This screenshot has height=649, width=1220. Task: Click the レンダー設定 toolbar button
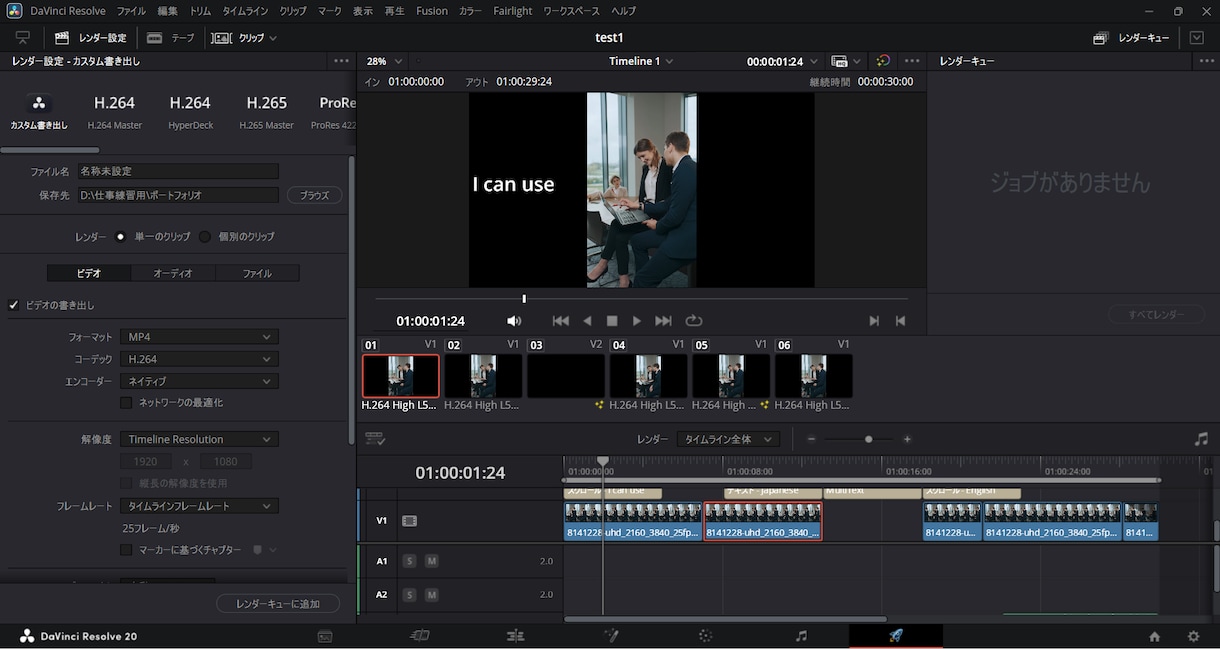point(91,37)
